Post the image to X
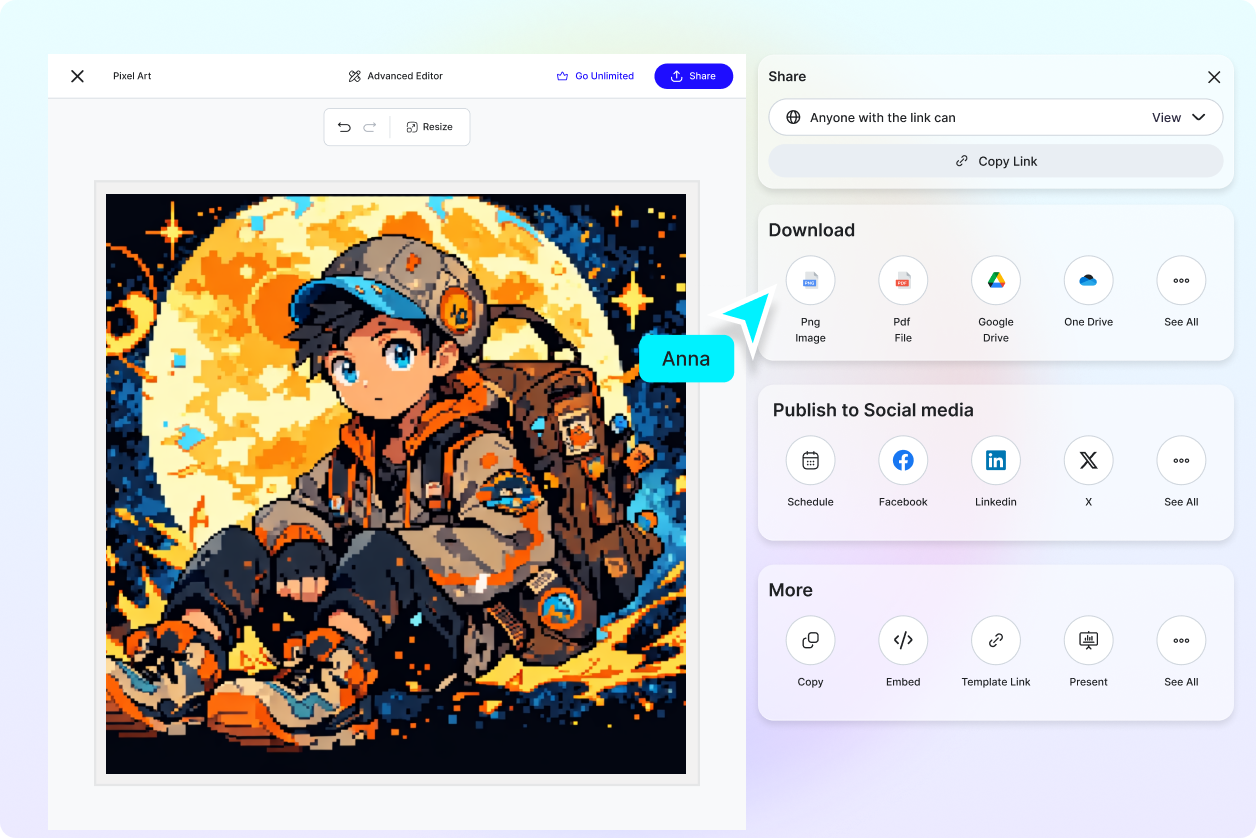The height and width of the screenshot is (838, 1256). 1088,461
